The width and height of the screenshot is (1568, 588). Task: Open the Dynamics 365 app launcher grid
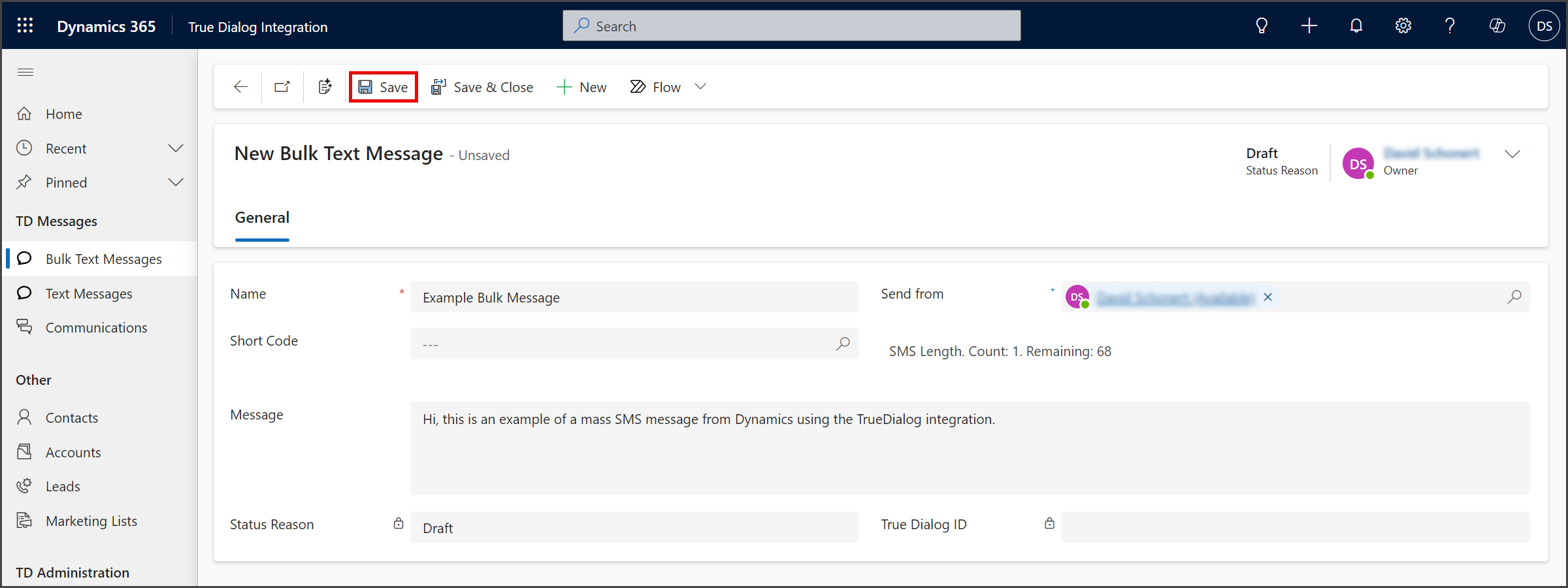pos(25,25)
